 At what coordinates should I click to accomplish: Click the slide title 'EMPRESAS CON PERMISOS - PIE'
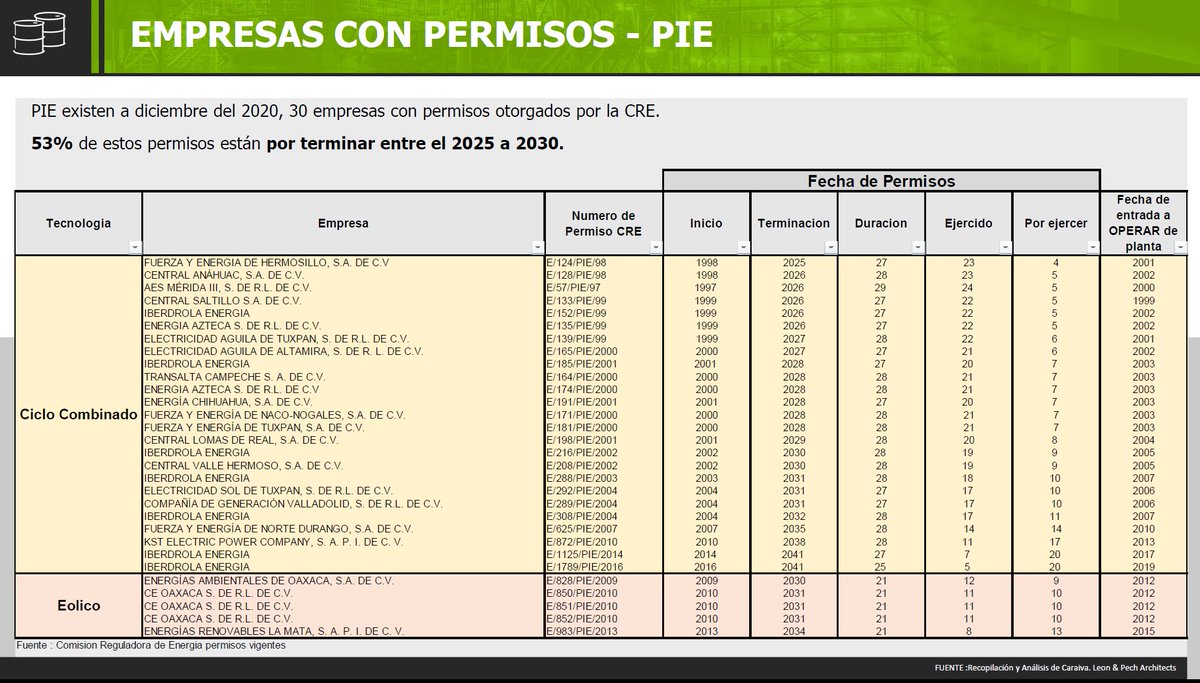pos(420,36)
